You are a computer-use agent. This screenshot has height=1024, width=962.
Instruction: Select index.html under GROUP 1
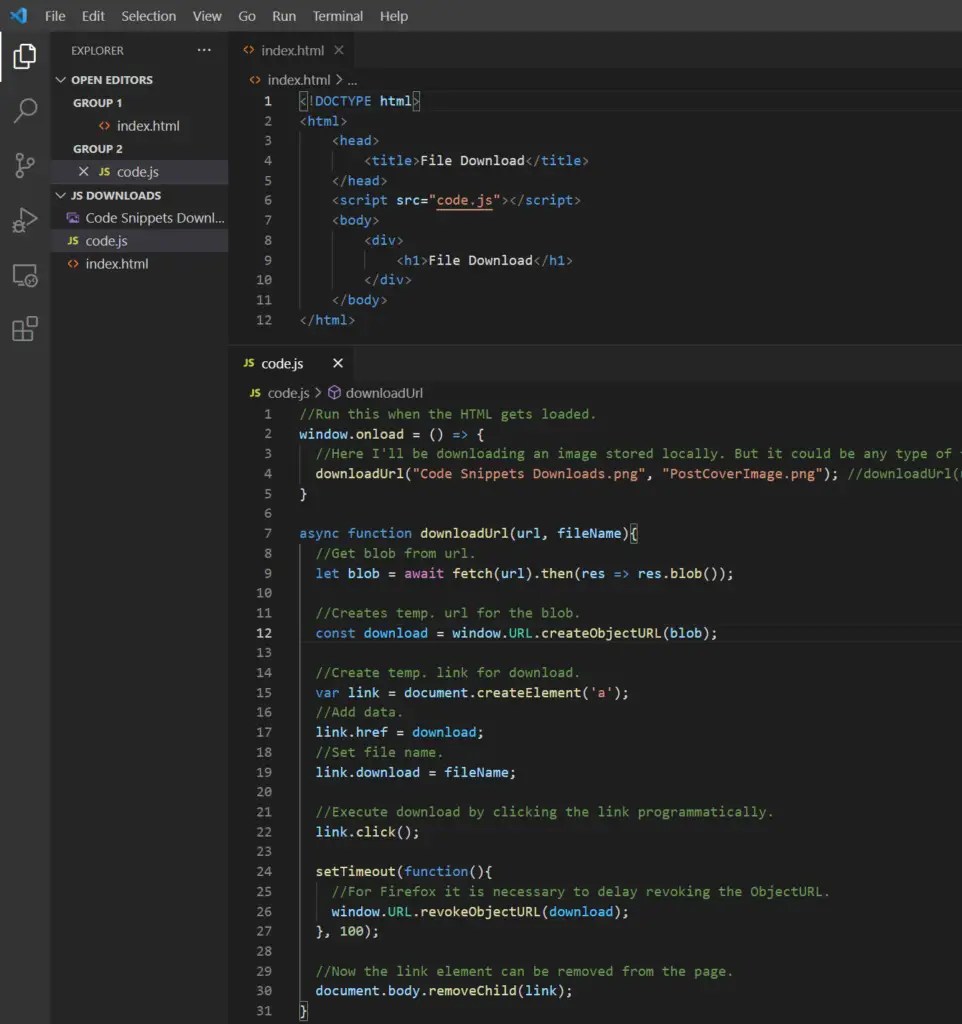point(140,125)
